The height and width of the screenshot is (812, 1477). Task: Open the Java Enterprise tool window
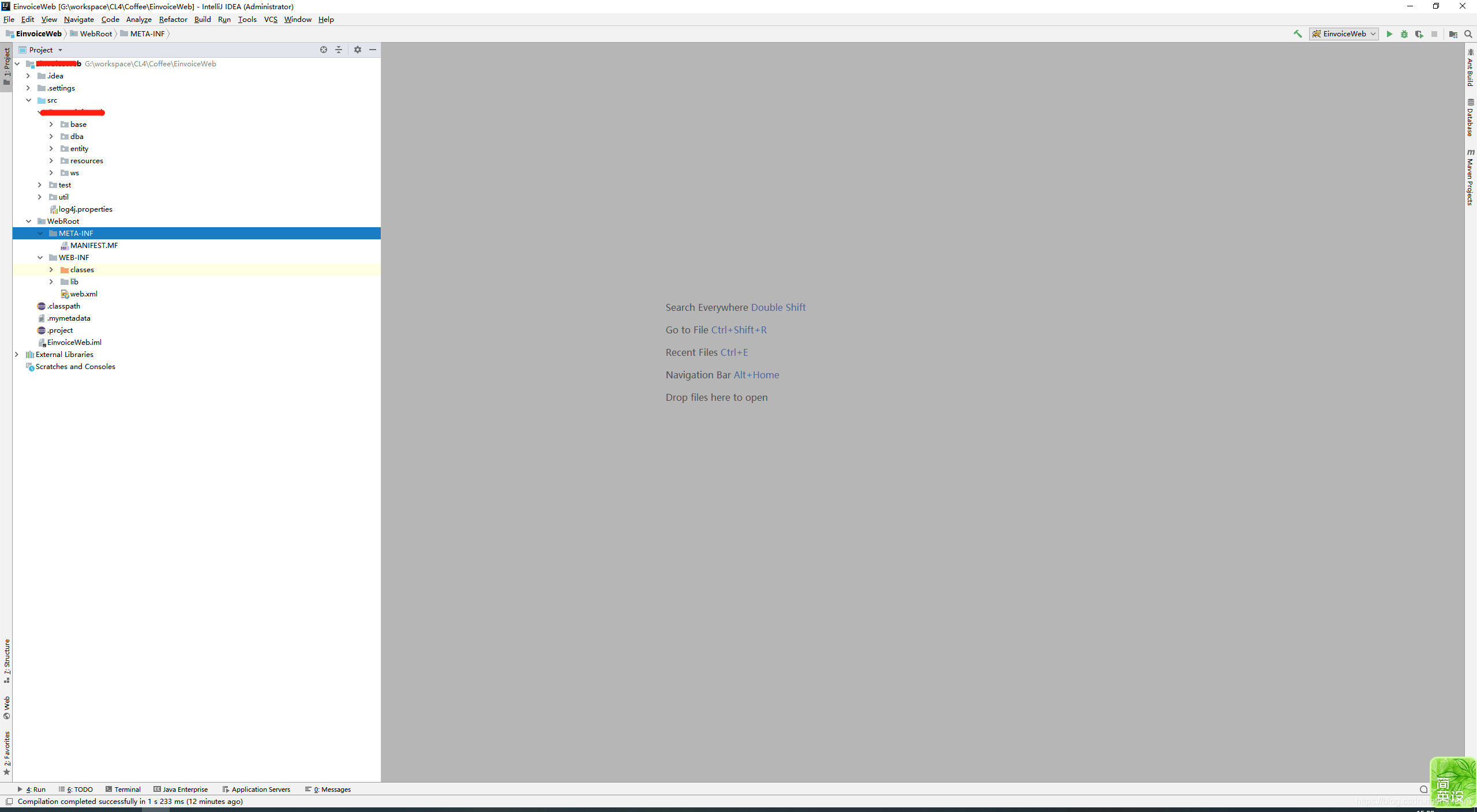(x=181, y=790)
